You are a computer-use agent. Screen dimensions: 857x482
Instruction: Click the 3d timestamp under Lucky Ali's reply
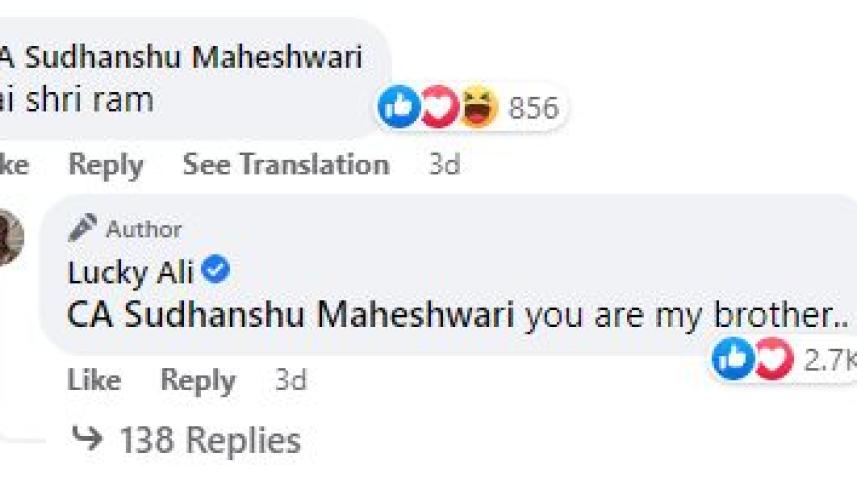pyautogui.click(x=290, y=380)
